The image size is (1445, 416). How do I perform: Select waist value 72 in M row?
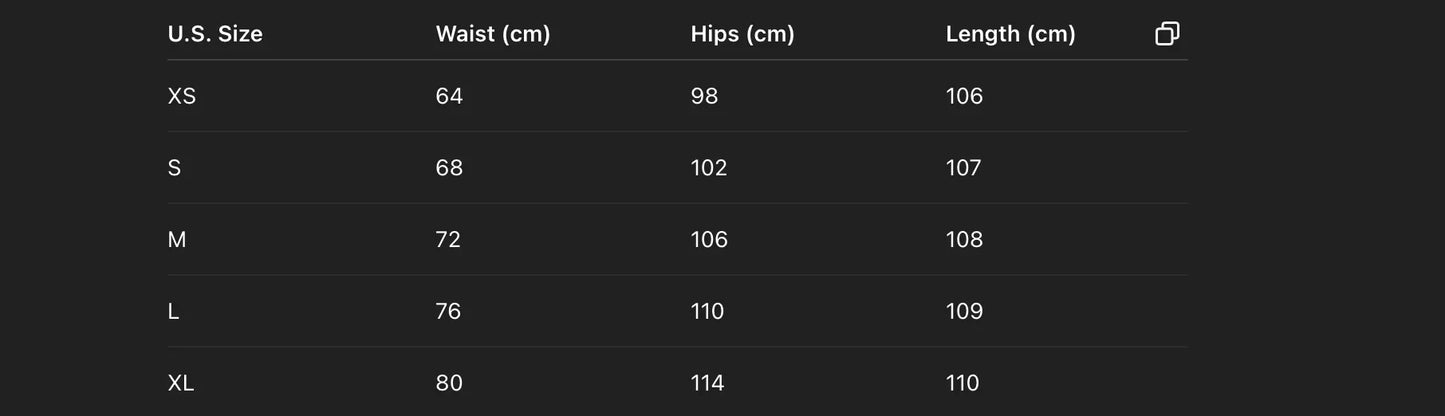[448, 240]
